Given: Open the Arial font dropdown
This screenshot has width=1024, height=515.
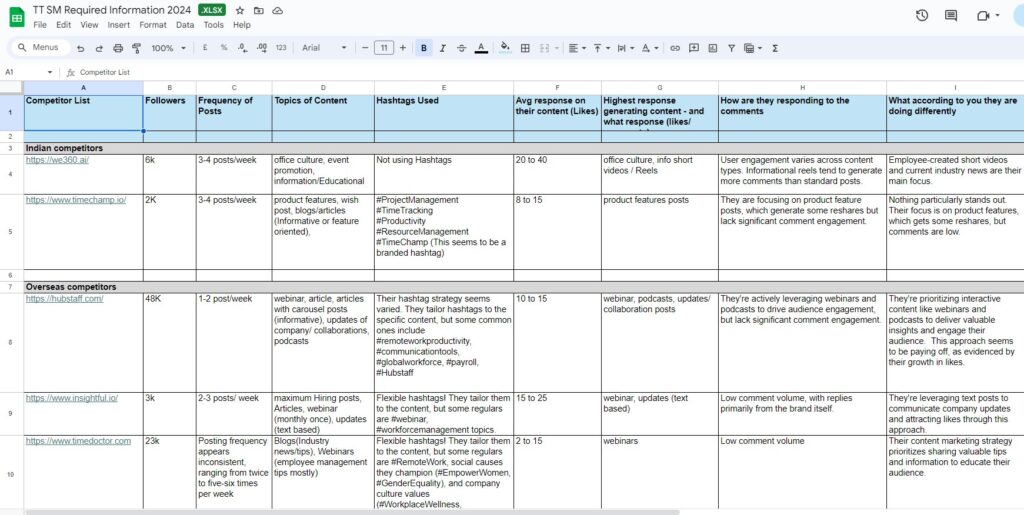Looking at the screenshot, I should click(324, 48).
